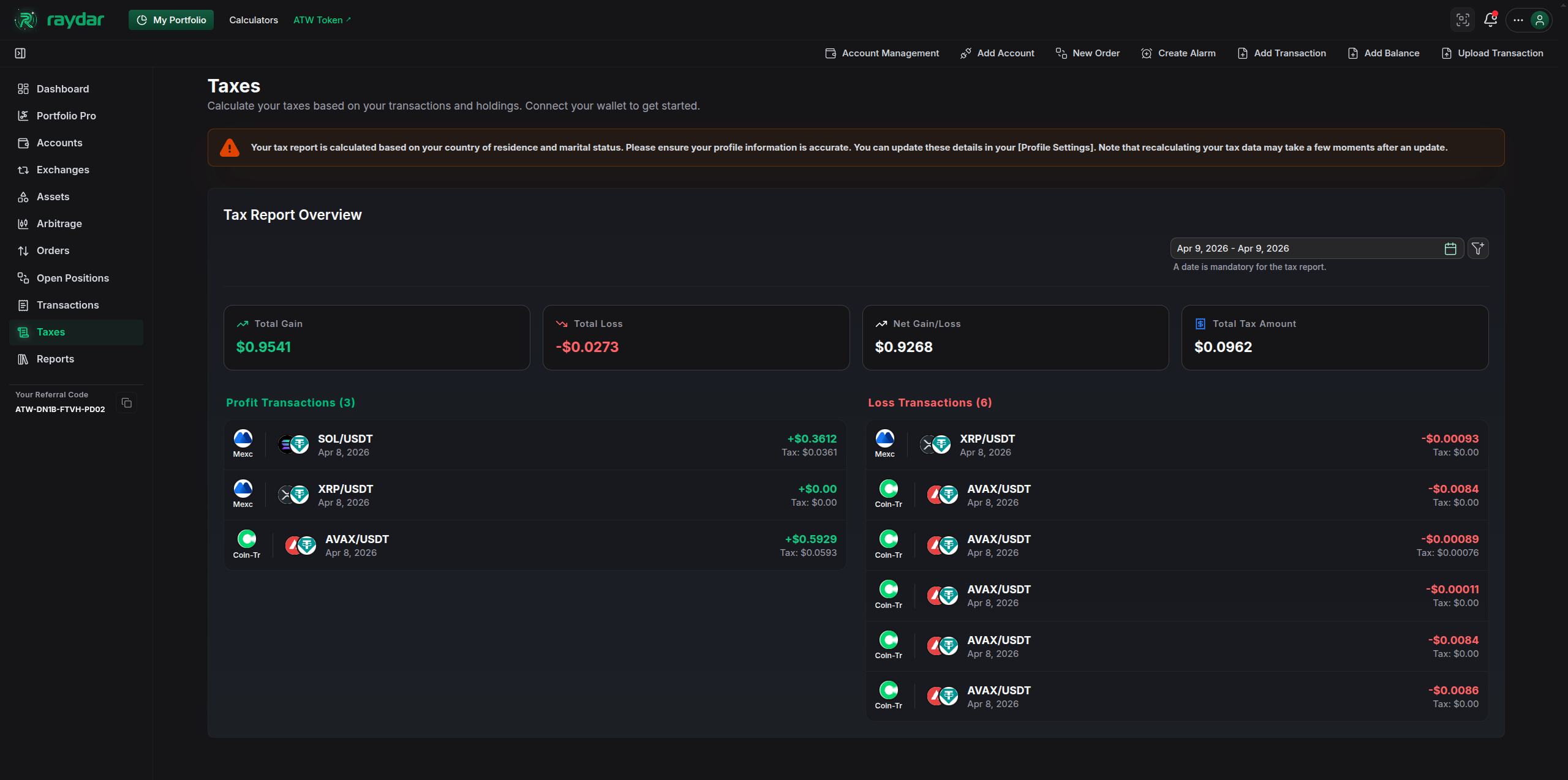Click the warning triangle icon
Screen dimensions: 1568x780
point(230,148)
